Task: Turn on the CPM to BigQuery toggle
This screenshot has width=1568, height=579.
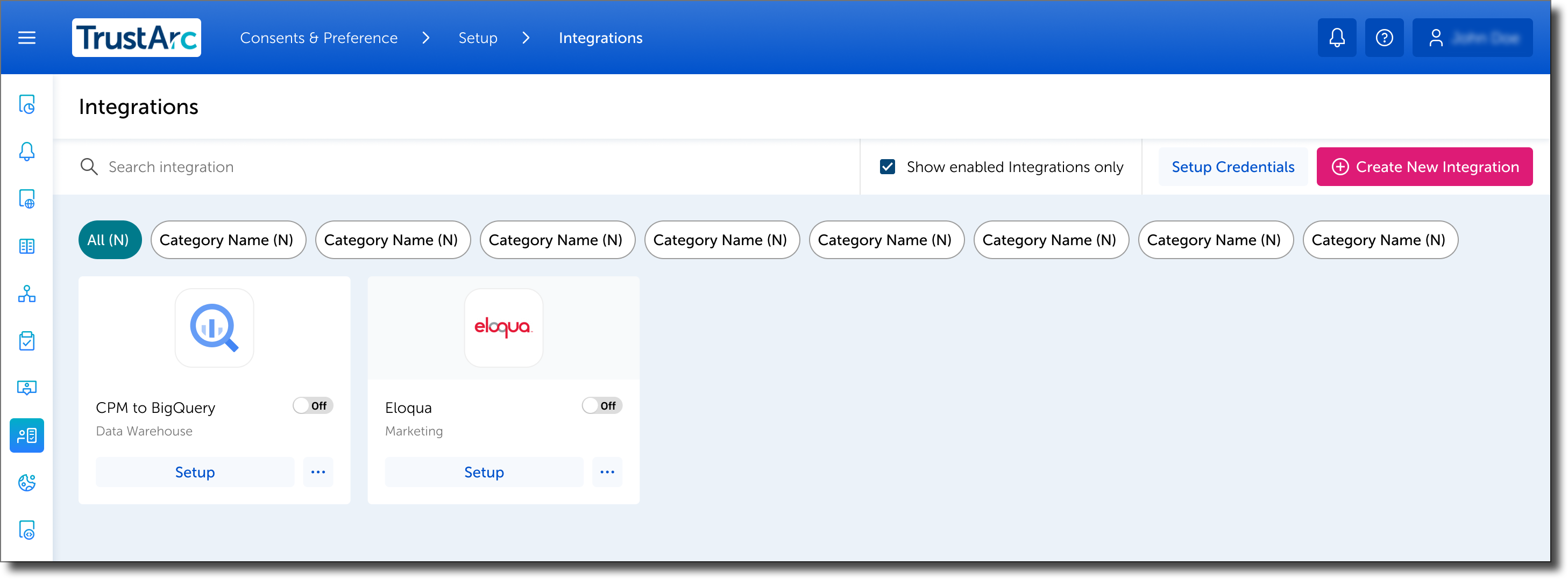Action: tap(313, 405)
